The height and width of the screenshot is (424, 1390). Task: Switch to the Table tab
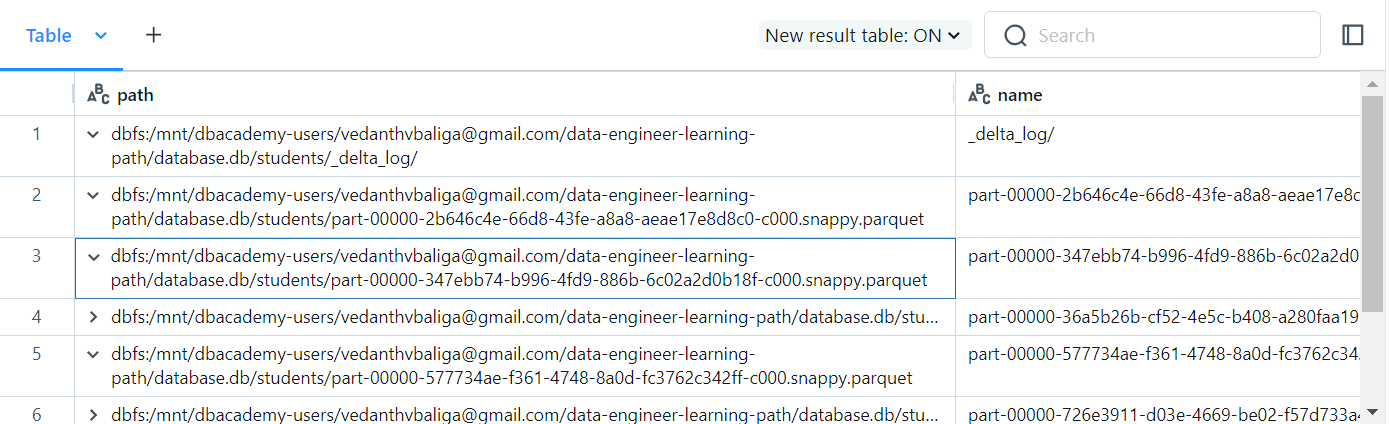pyautogui.click(x=49, y=35)
